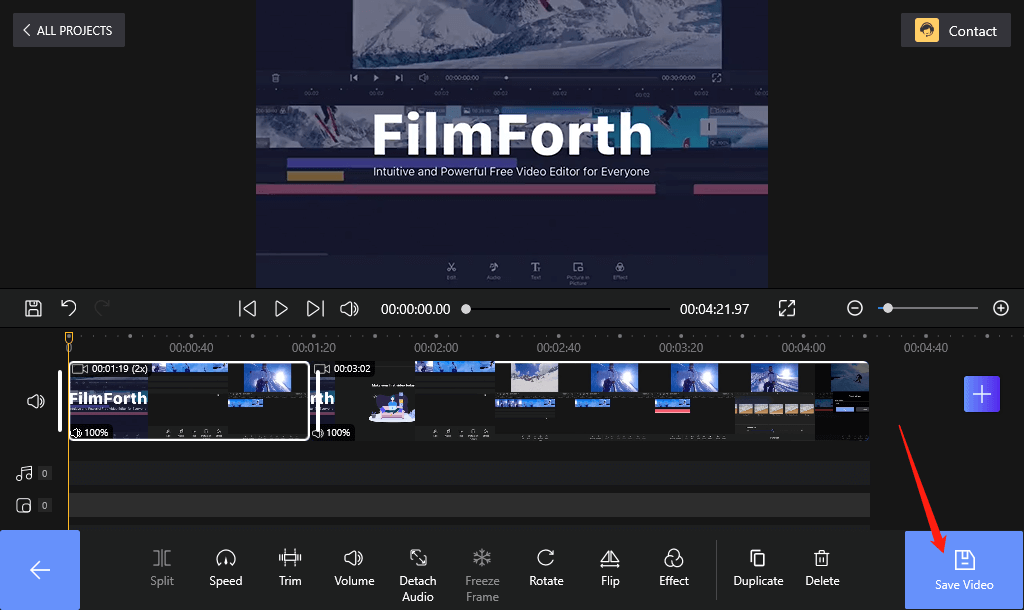Open the Effect tool
The height and width of the screenshot is (610, 1024).
pyautogui.click(x=673, y=568)
